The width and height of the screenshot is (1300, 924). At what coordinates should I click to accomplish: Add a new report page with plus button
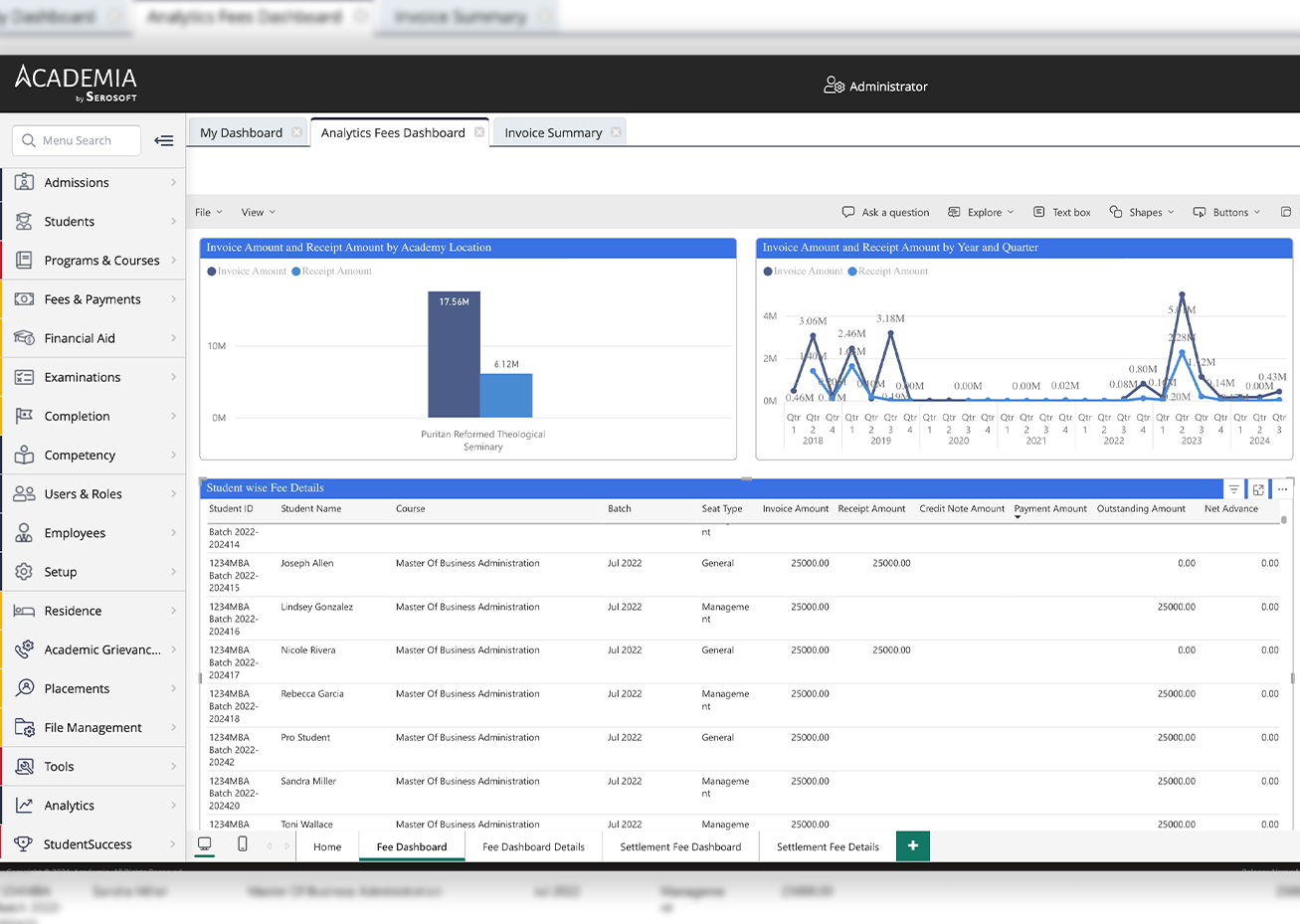pos(912,845)
